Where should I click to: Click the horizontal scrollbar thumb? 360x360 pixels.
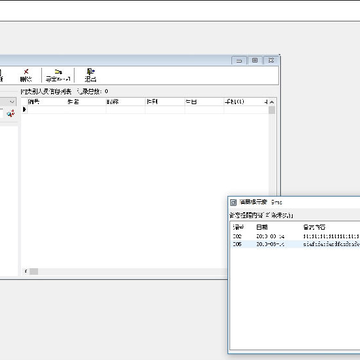pos(34,271)
